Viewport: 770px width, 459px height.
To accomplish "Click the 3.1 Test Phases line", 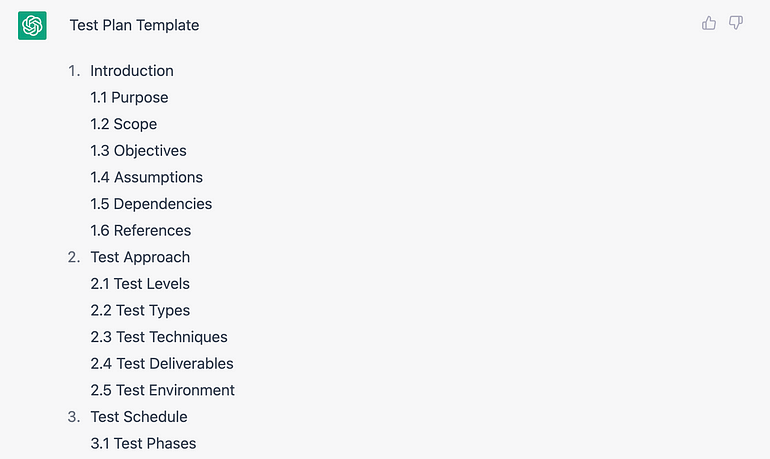I will [x=143, y=443].
